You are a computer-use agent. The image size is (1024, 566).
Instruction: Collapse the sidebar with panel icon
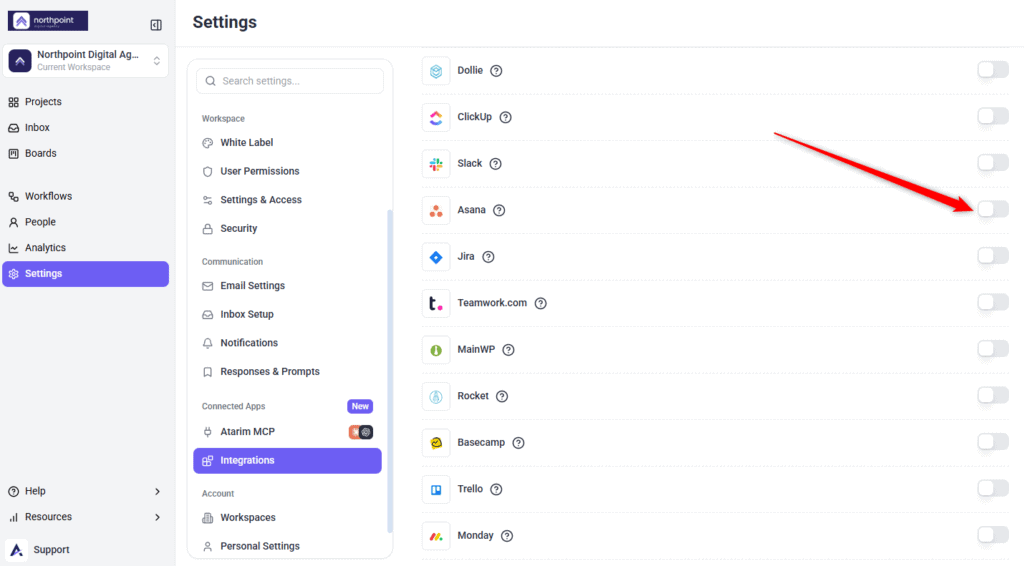156,25
